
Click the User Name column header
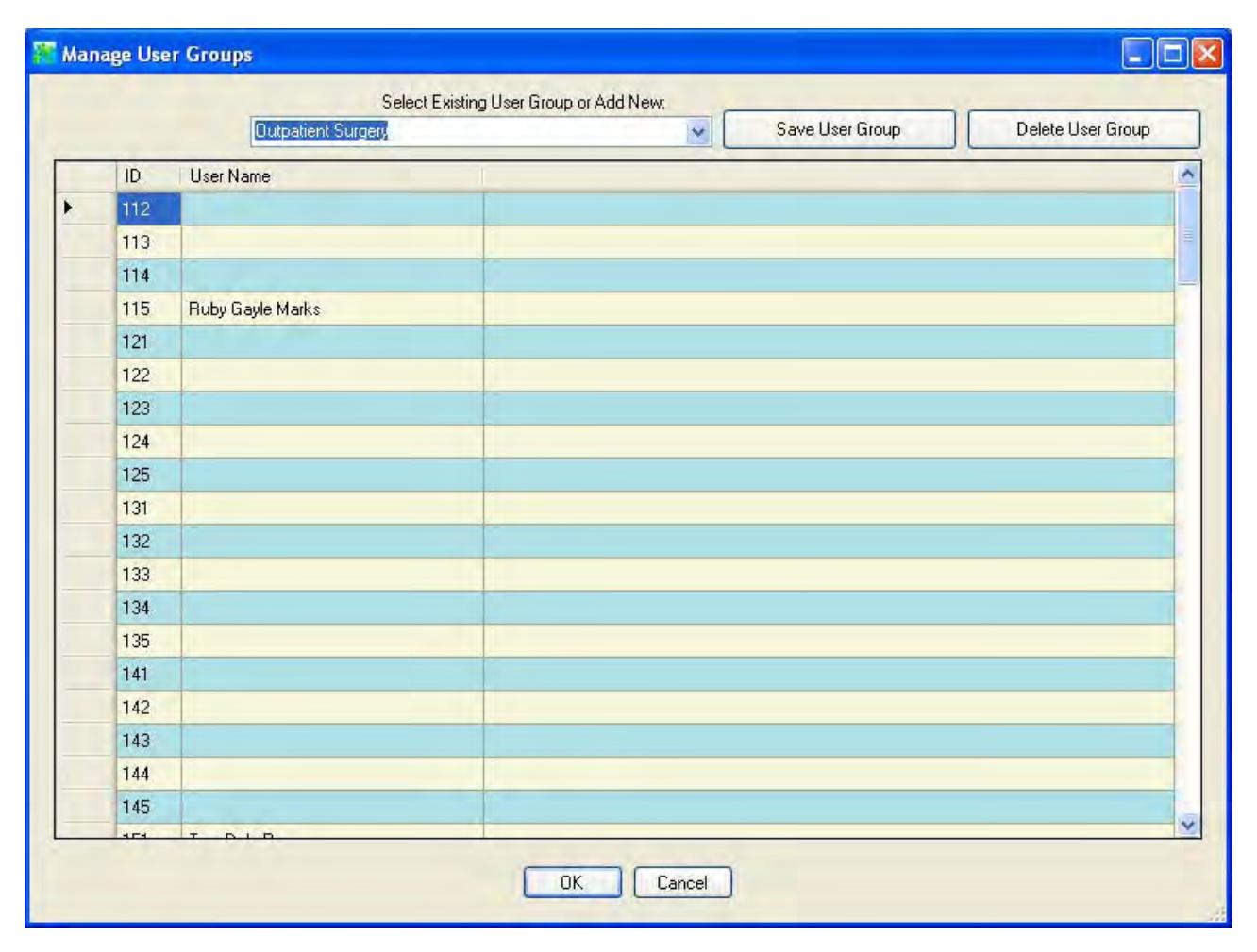pyautogui.click(x=332, y=176)
